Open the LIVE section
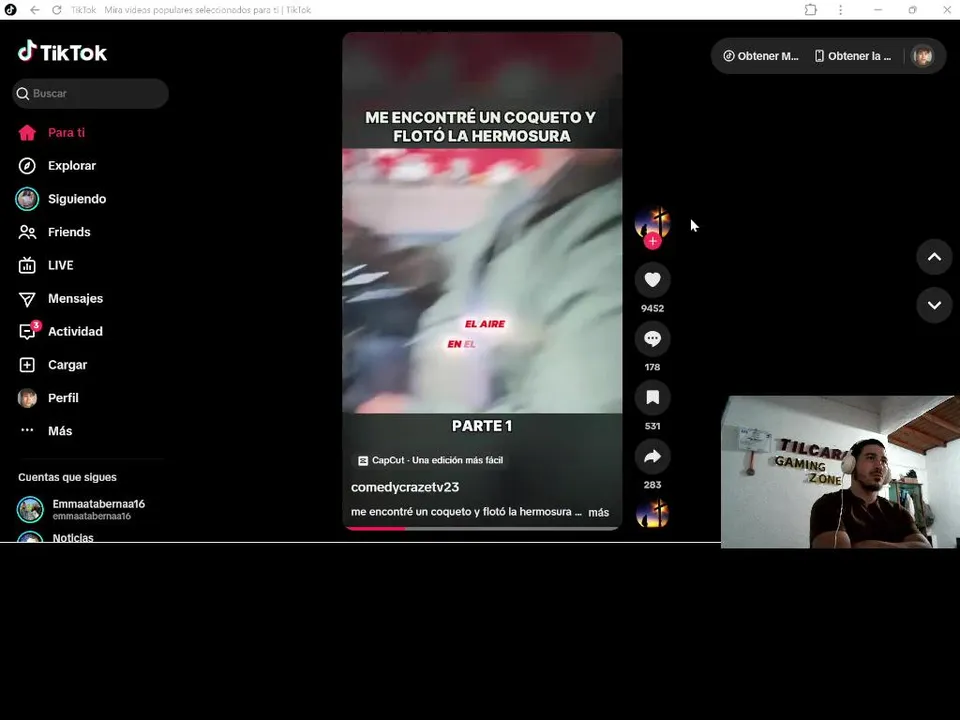The width and height of the screenshot is (960, 720). click(x=45, y=265)
